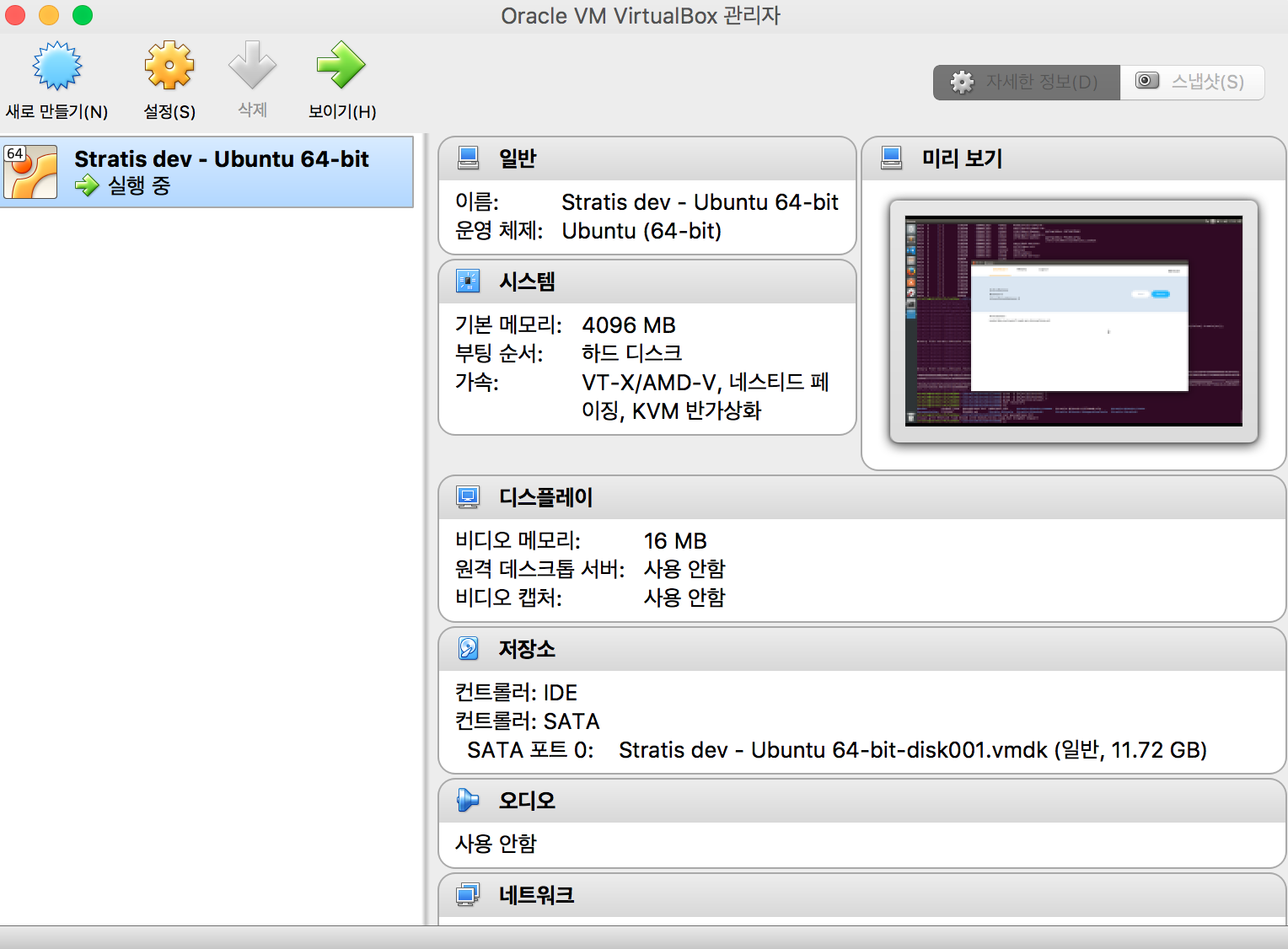
Task: Open the Display (디스플레이) section header
Action: pyautogui.click(x=862, y=497)
